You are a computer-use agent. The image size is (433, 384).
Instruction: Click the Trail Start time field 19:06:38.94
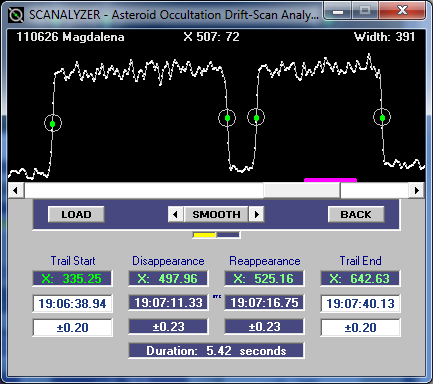tap(72, 303)
